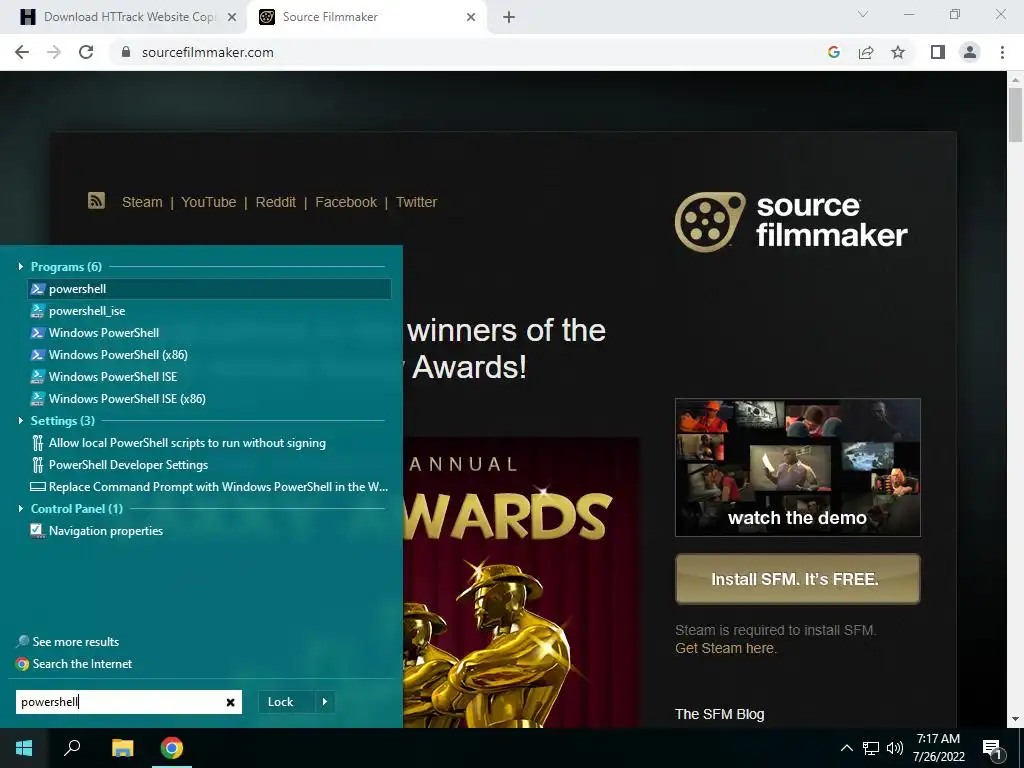Click the magnifier icon beside See more results
Viewport: 1024px width, 768px height.
(23, 641)
